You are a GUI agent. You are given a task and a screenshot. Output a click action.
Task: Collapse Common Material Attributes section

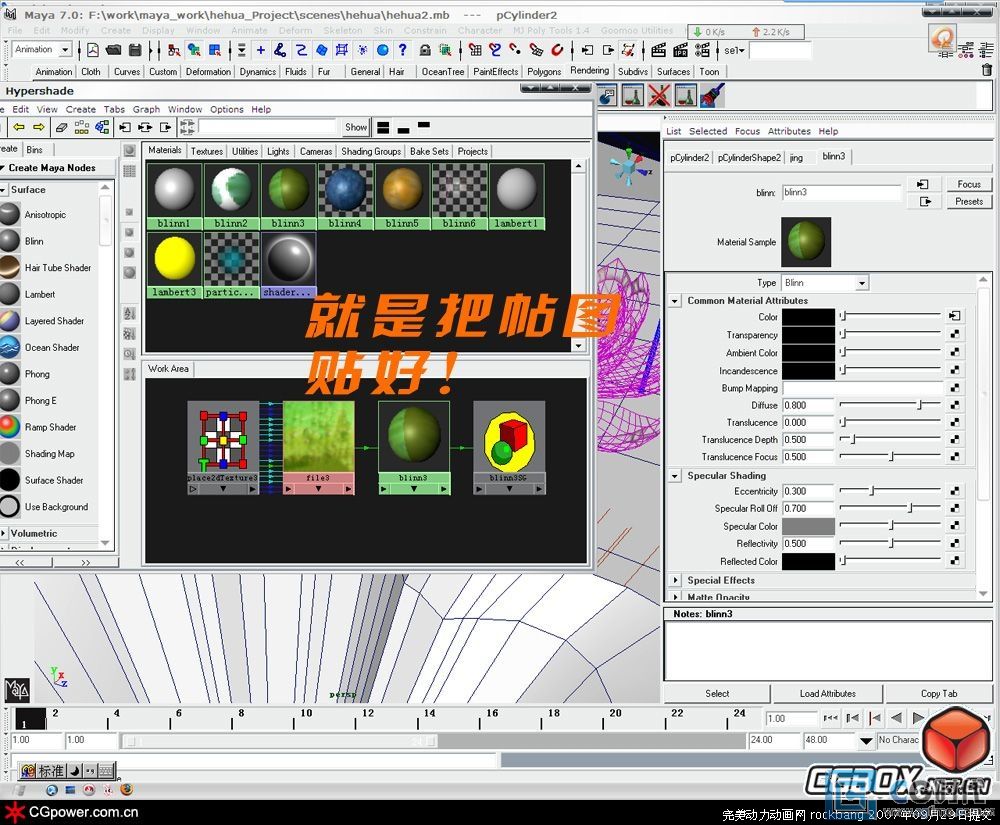pyautogui.click(x=675, y=301)
